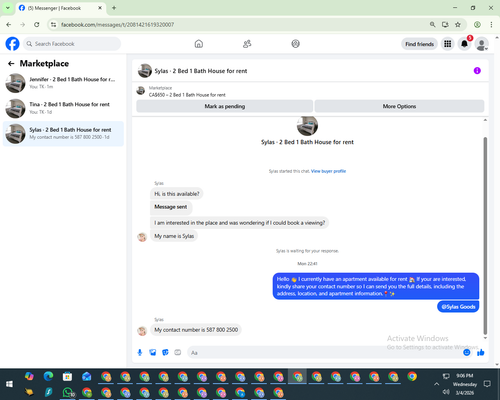Click the Find friends button

pos(419,44)
